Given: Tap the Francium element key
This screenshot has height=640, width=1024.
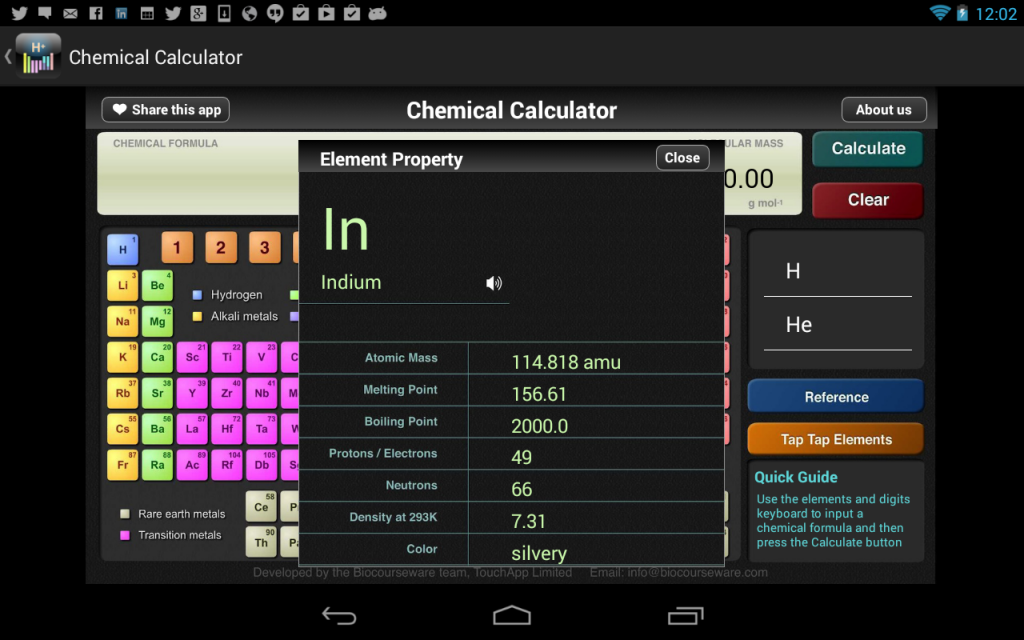Looking at the screenshot, I should (122, 465).
